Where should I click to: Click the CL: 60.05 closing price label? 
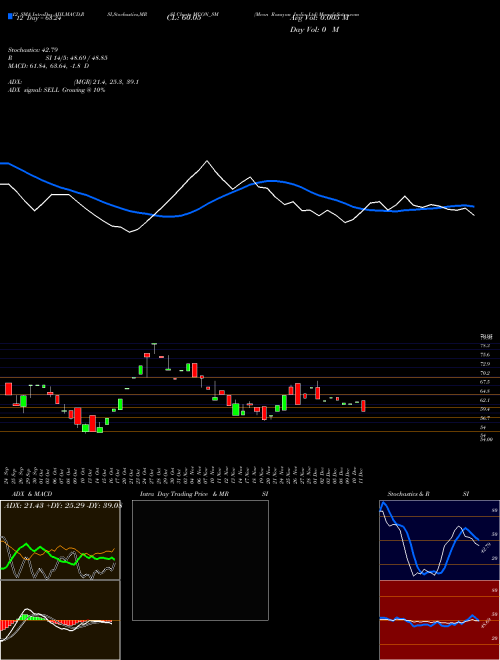click(x=184, y=19)
